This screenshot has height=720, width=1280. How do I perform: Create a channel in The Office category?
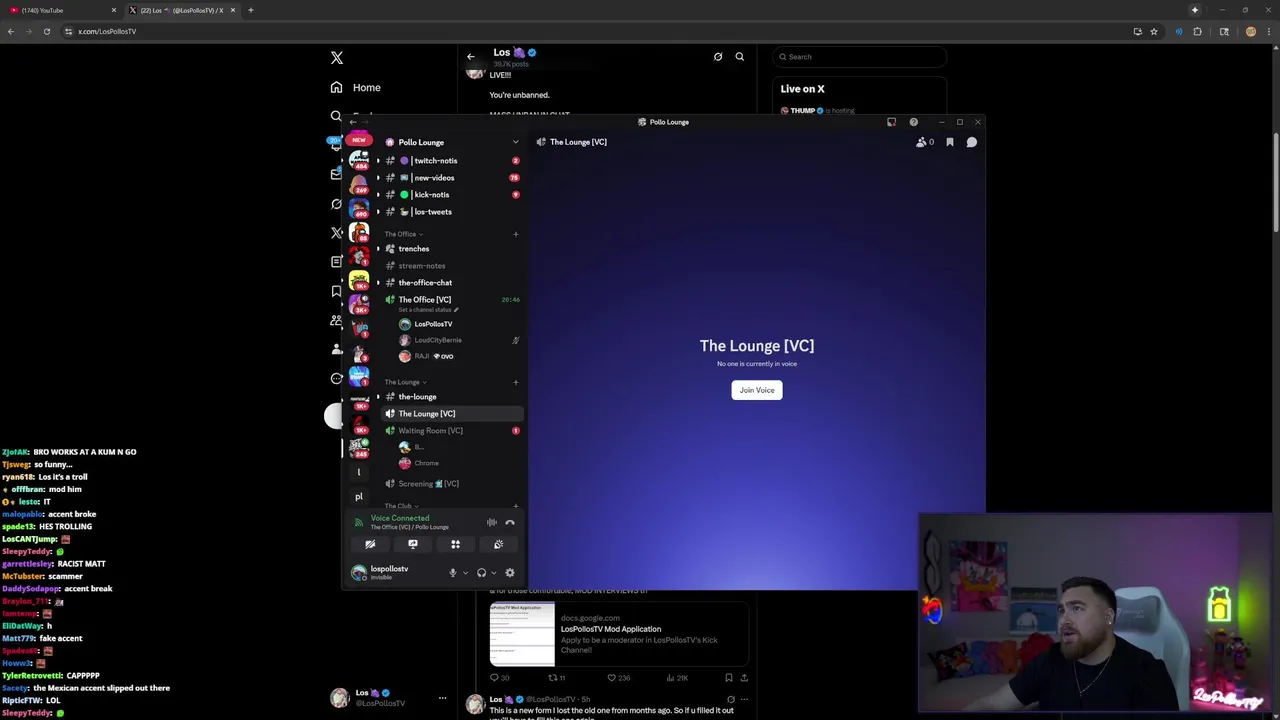pos(516,234)
